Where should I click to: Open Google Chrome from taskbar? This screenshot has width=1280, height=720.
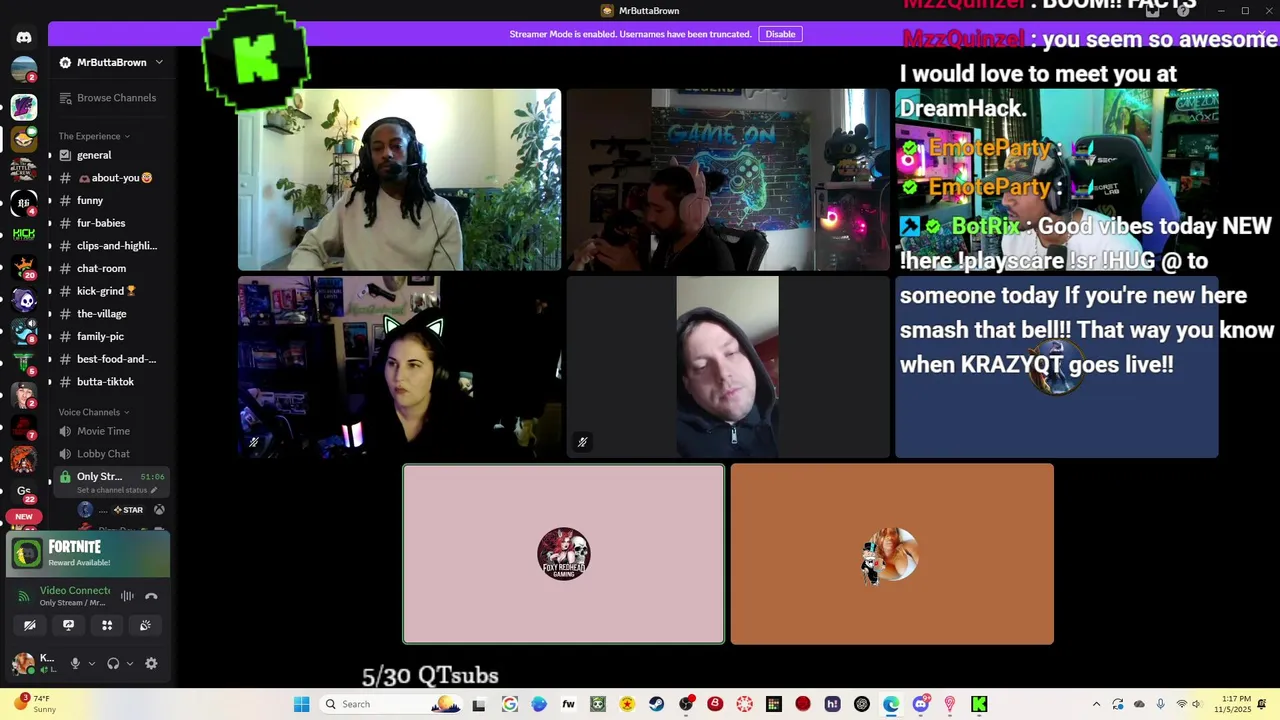click(x=510, y=704)
